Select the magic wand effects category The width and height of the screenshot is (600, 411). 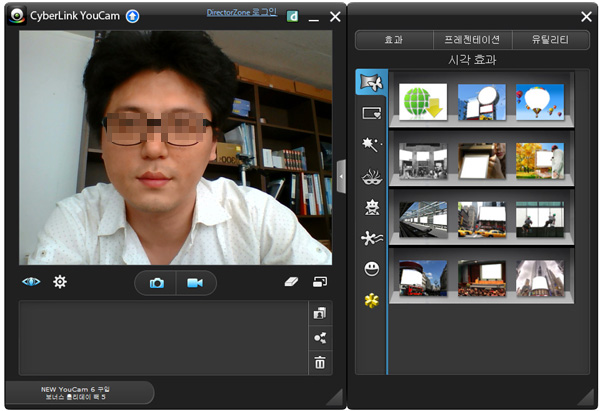(x=372, y=145)
